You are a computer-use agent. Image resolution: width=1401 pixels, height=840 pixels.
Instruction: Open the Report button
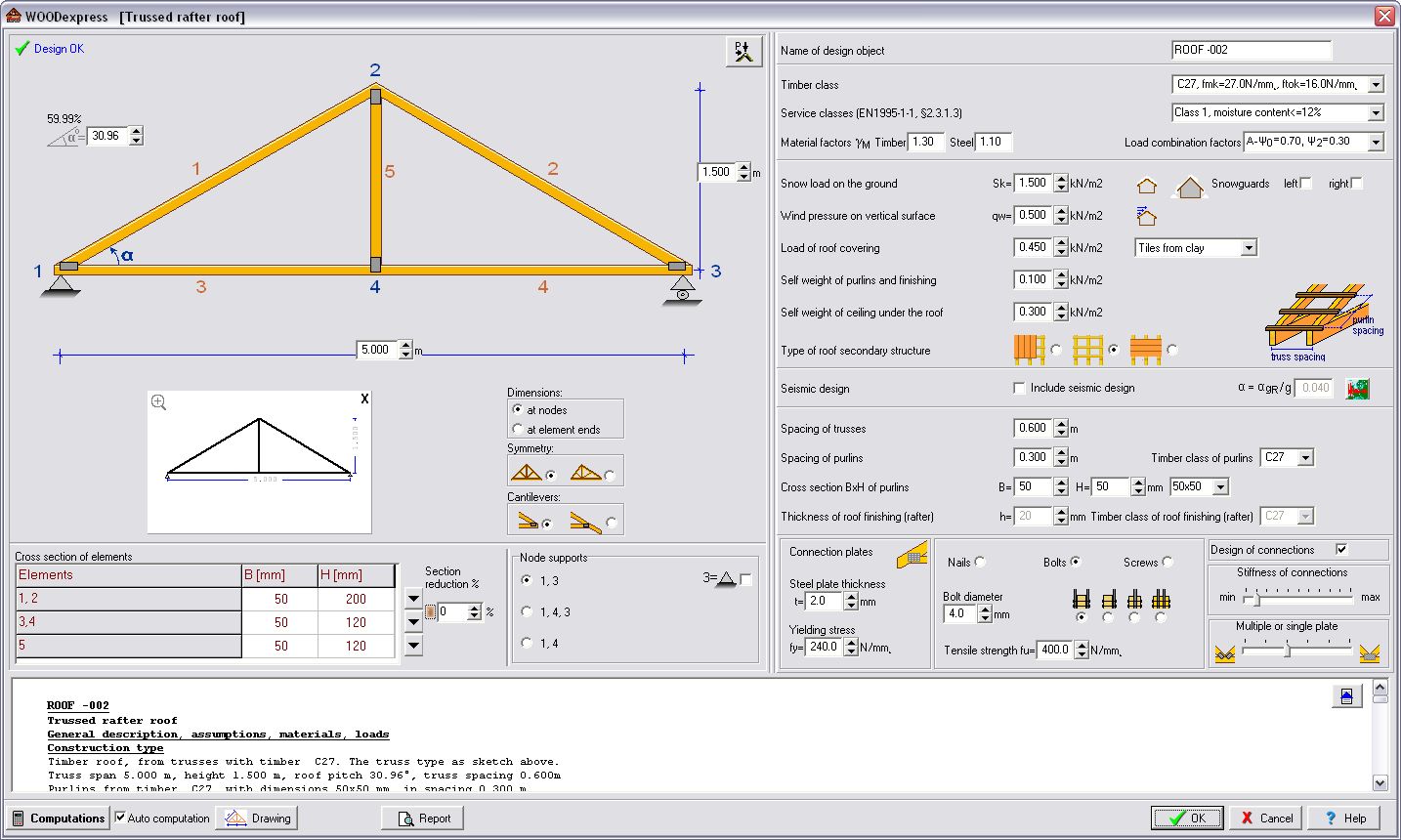(422, 819)
